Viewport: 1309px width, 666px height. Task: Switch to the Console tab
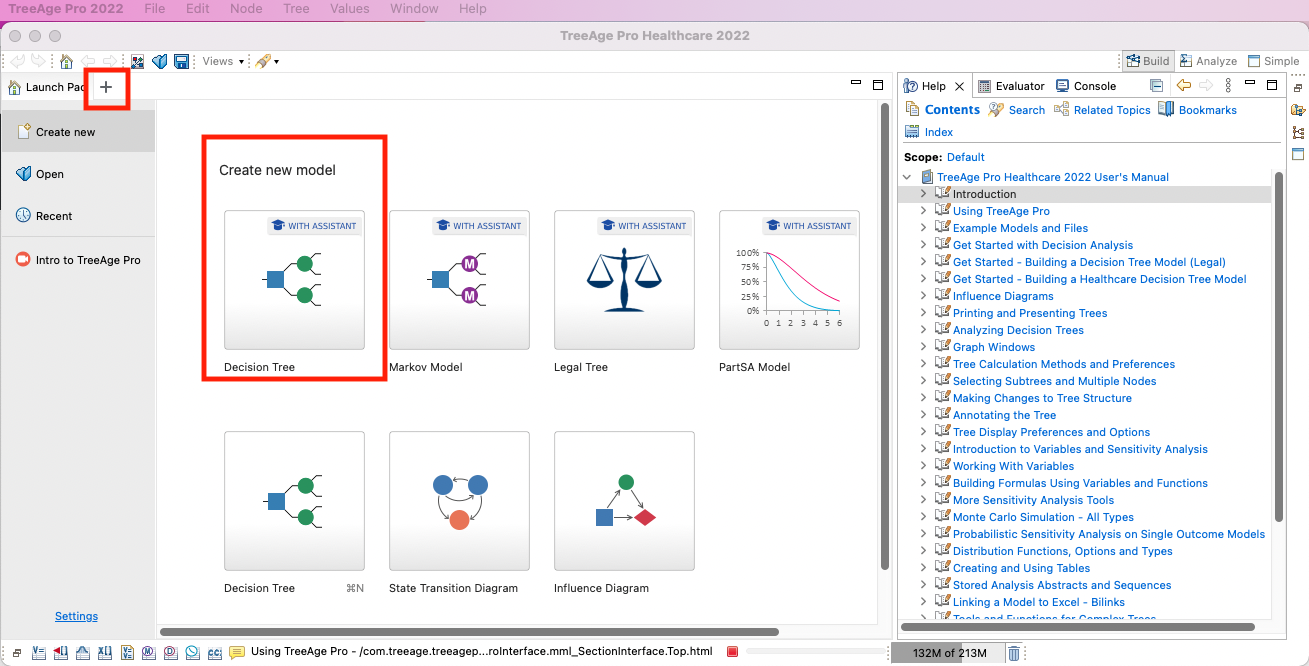click(1086, 86)
